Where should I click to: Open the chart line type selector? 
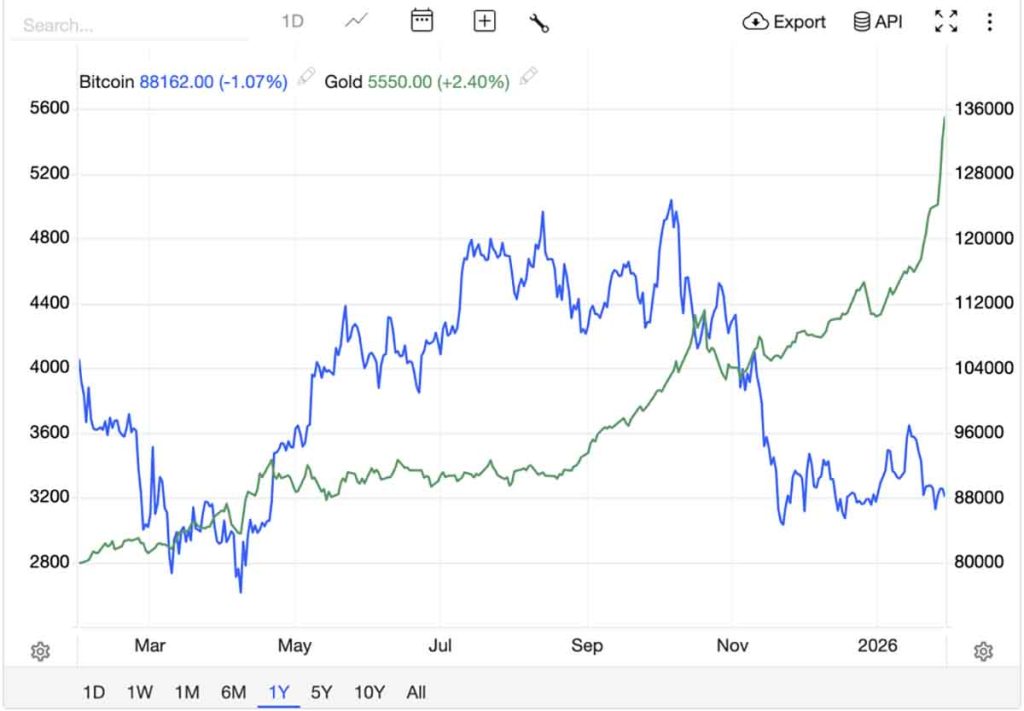click(355, 21)
